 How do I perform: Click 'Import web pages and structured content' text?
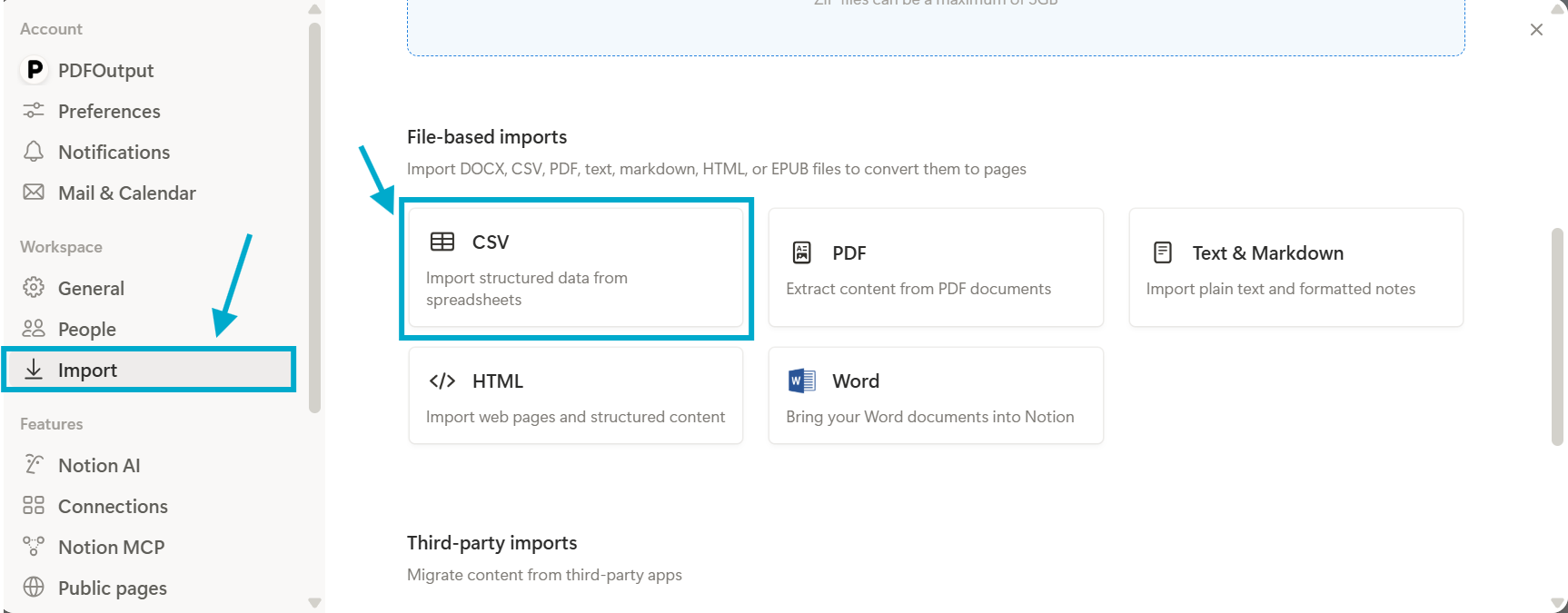[x=575, y=417]
